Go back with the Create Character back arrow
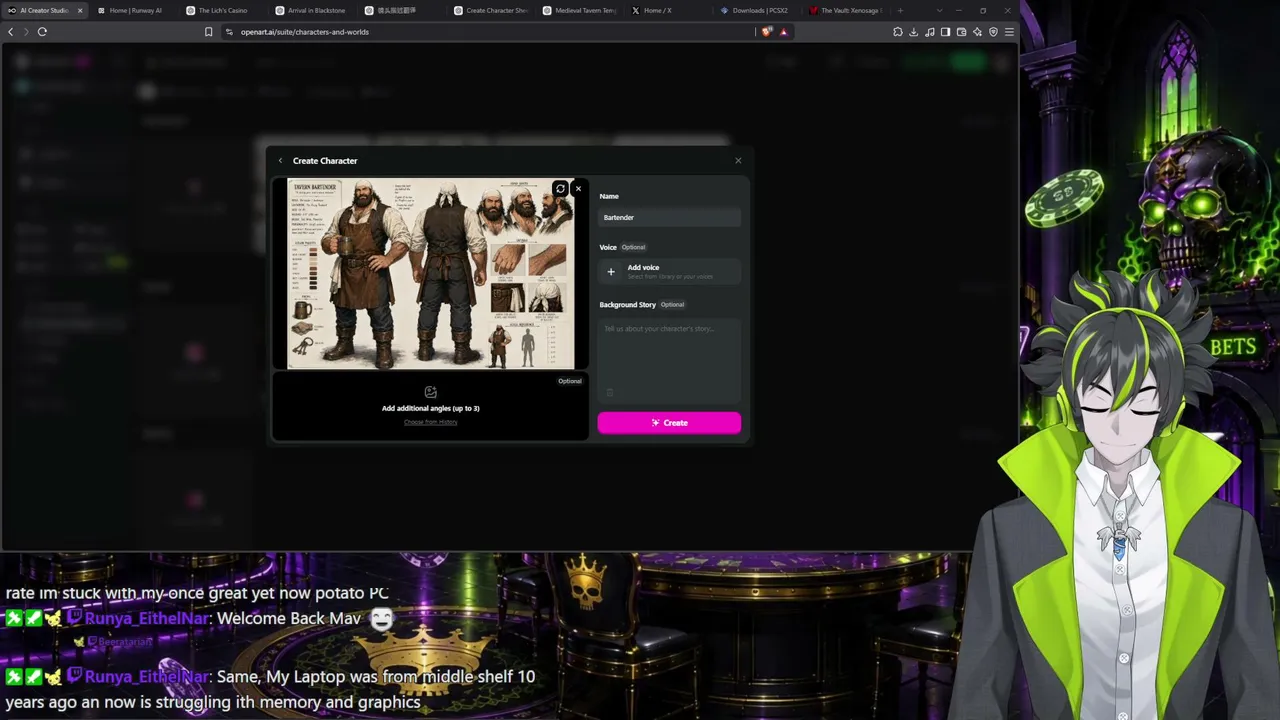The height and width of the screenshot is (720, 1280). tap(280, 160)
